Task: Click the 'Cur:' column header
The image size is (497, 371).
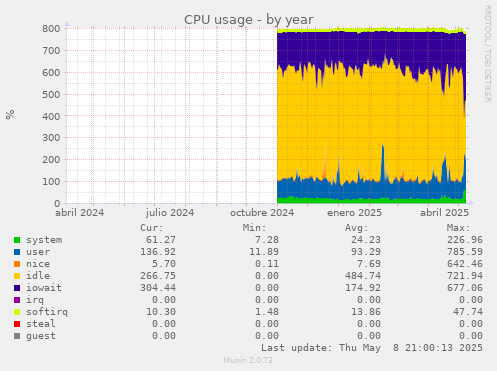Action: 152,228
